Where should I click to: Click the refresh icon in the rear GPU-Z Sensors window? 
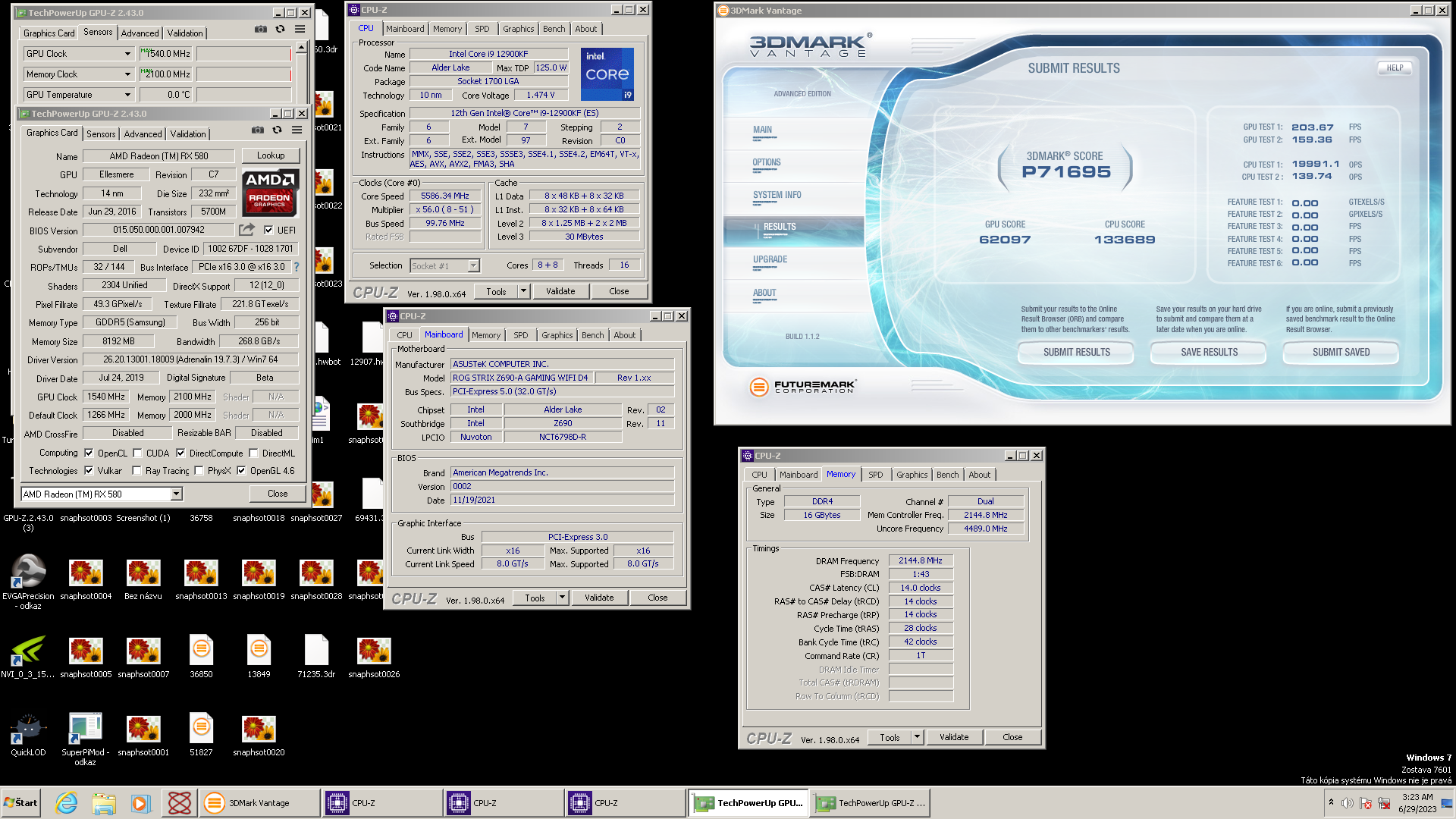(280, 30)
